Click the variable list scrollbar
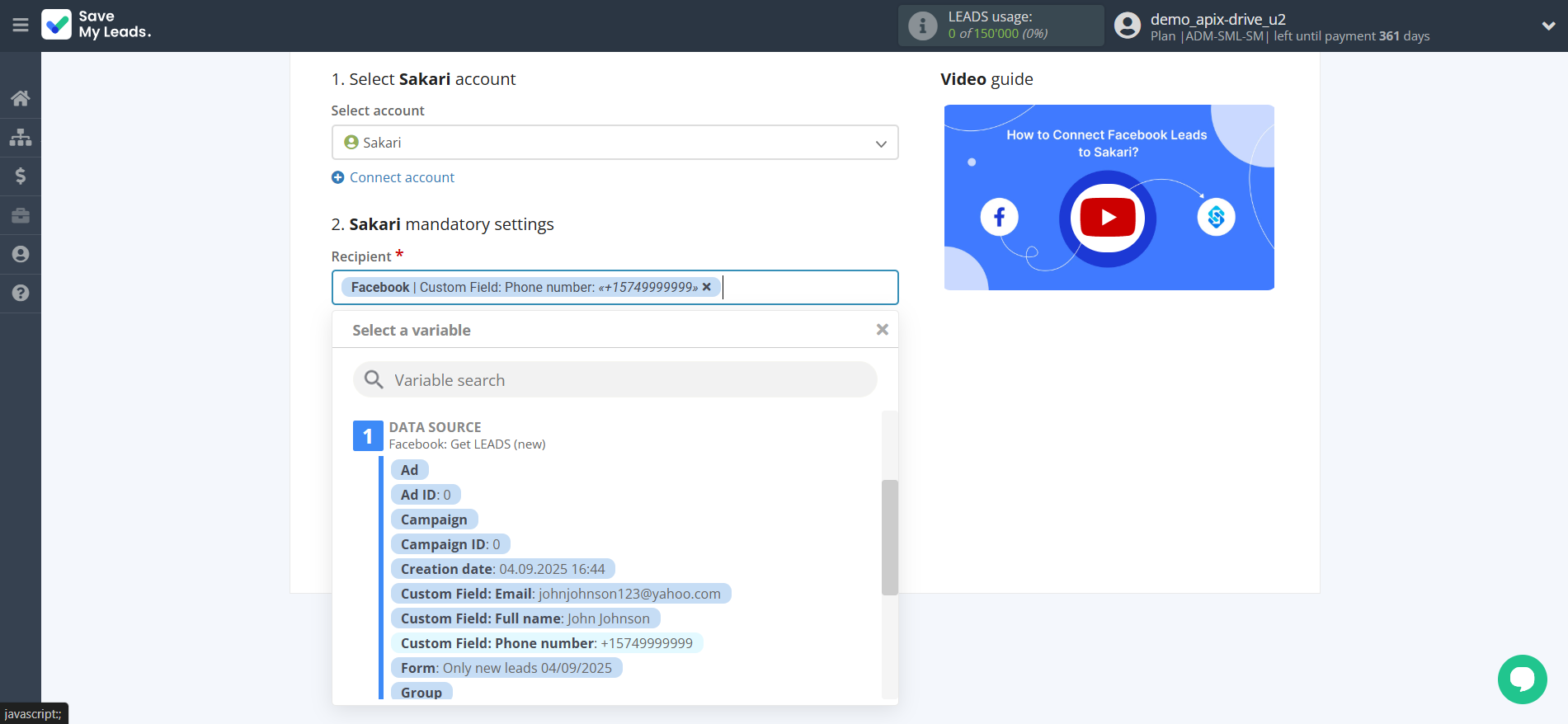 point(889,537)
